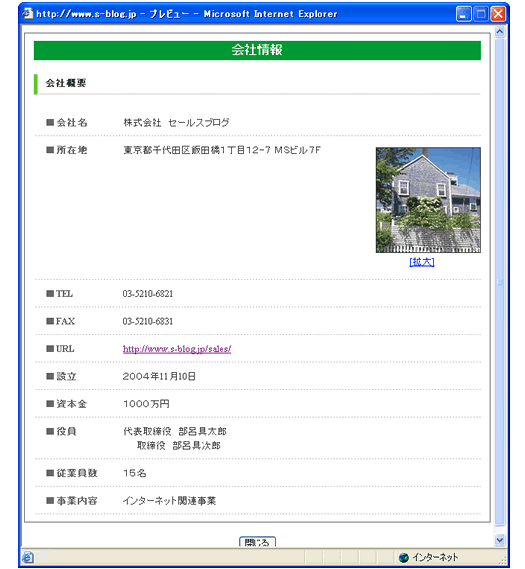525x569 pixels.
Task: Open the http://www.s-blog.jp/sales/ link
Action: (177, 349)
